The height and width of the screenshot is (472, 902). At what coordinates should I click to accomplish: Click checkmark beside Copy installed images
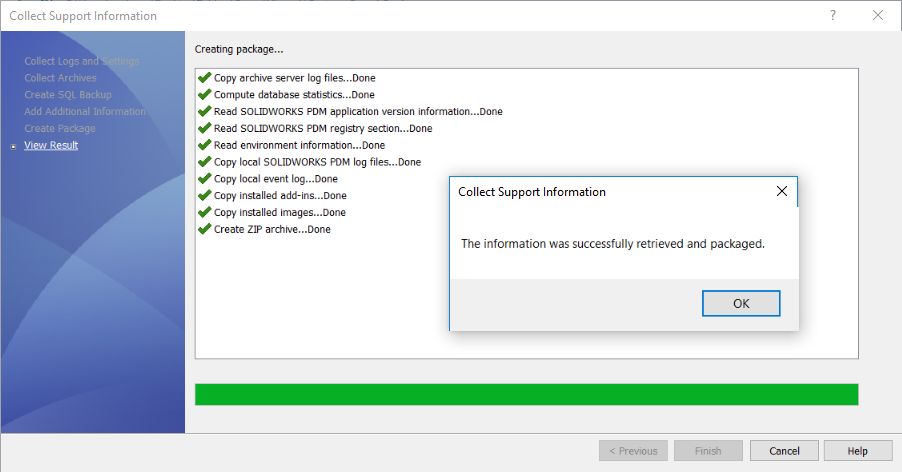point(204,212)
